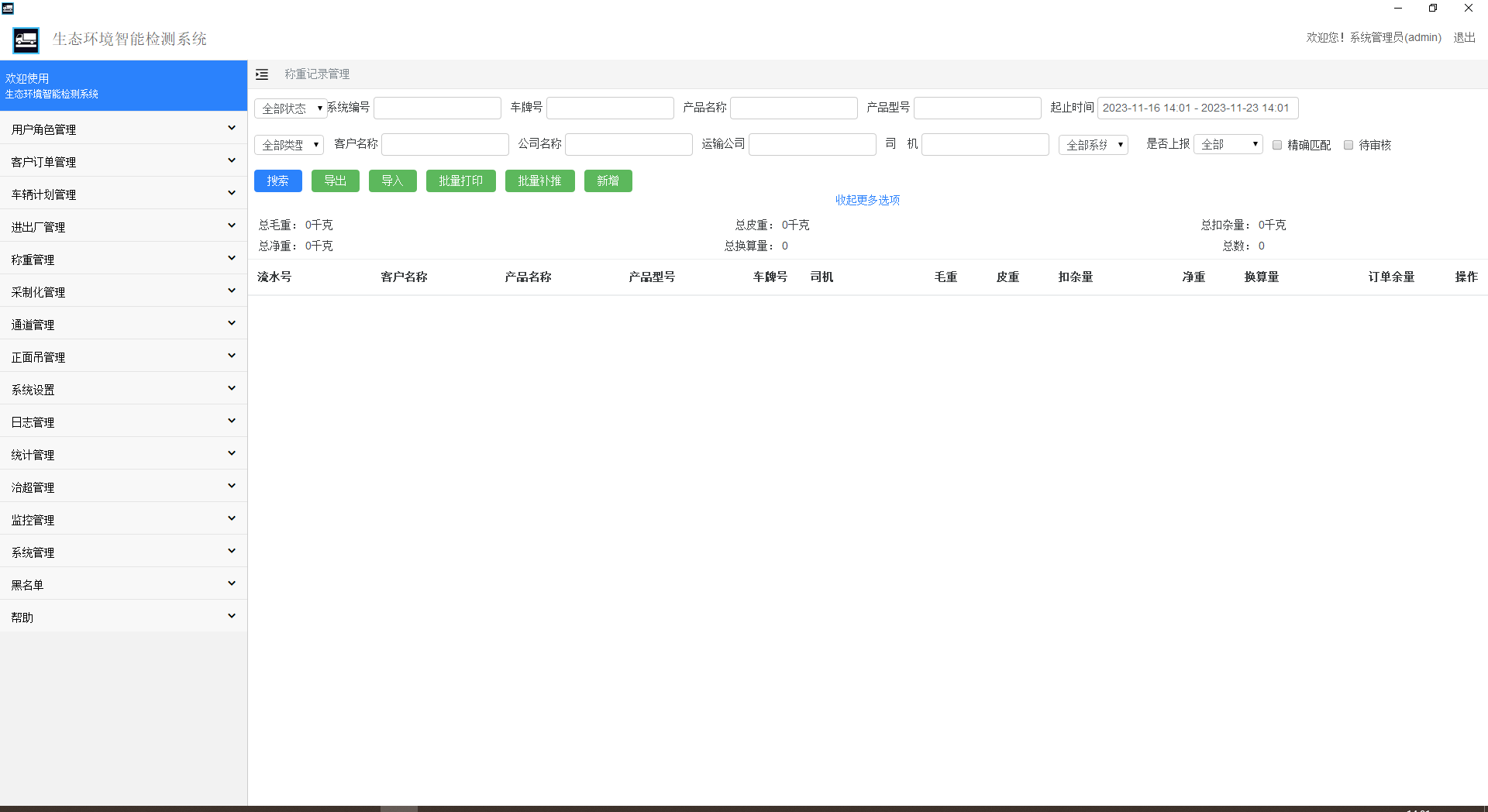1488x812 pixels.
Task: Focus the 车牌号 input field
Action: tap(610, 108)
